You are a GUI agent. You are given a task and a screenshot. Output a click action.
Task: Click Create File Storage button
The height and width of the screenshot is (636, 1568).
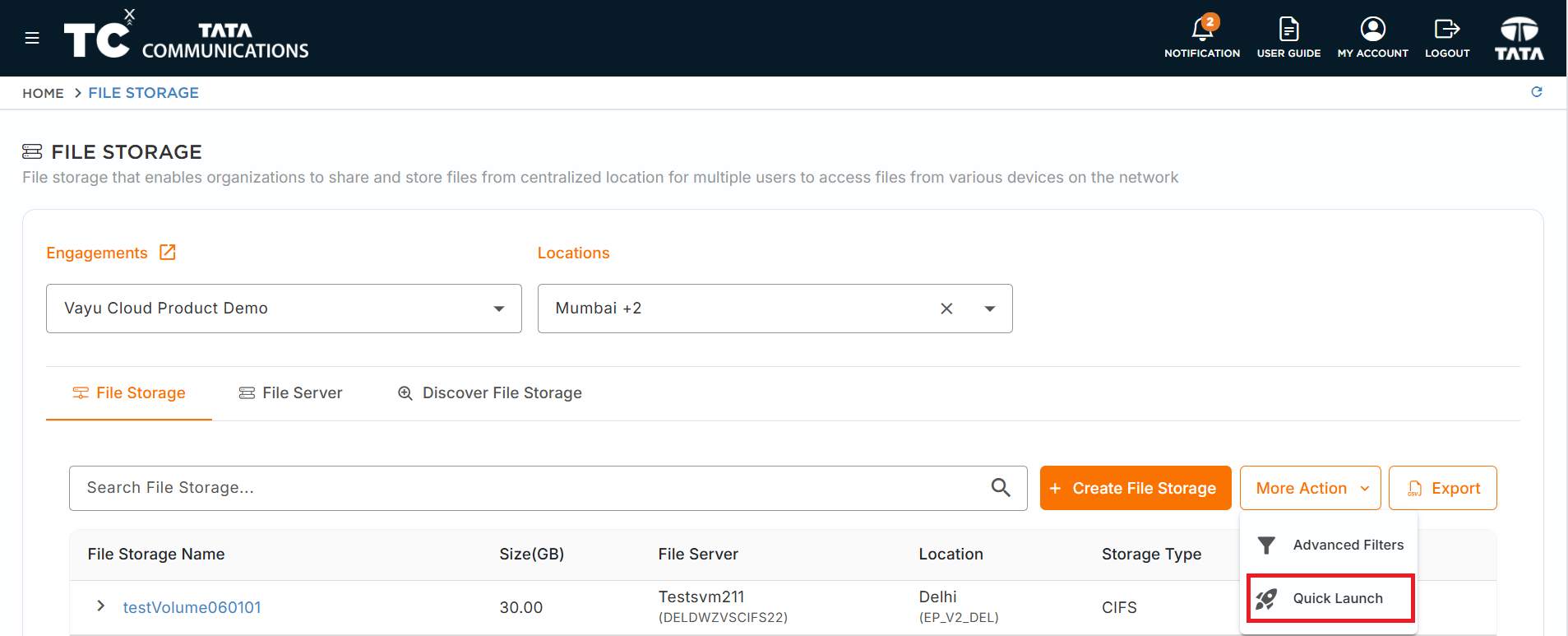click(x=1136, y=488)
